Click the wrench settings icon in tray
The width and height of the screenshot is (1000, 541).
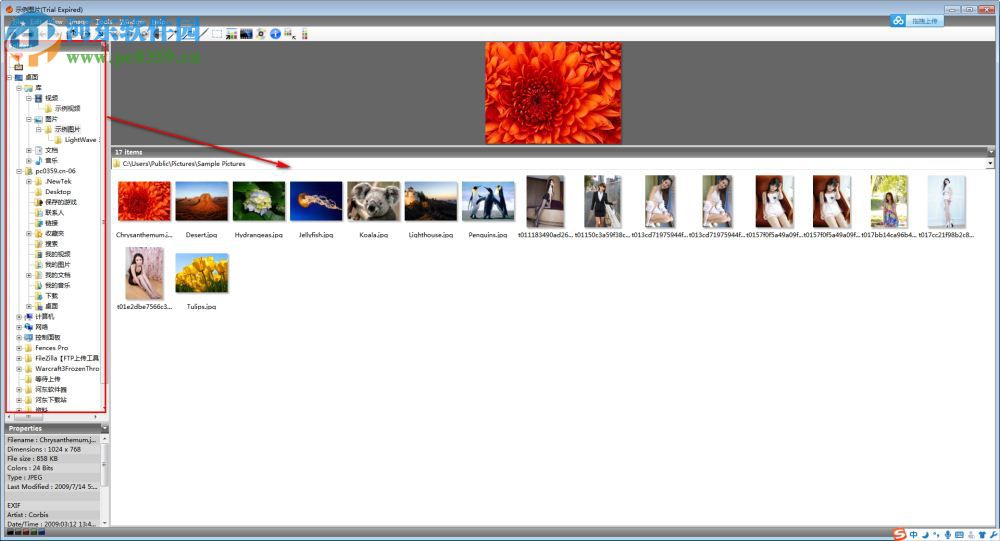[994, 535]
